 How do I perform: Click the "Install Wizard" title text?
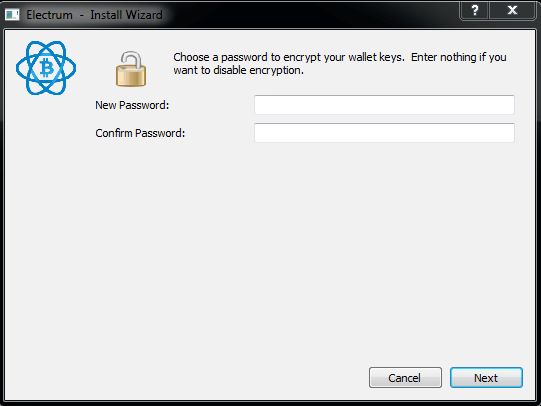pos(126,15)
